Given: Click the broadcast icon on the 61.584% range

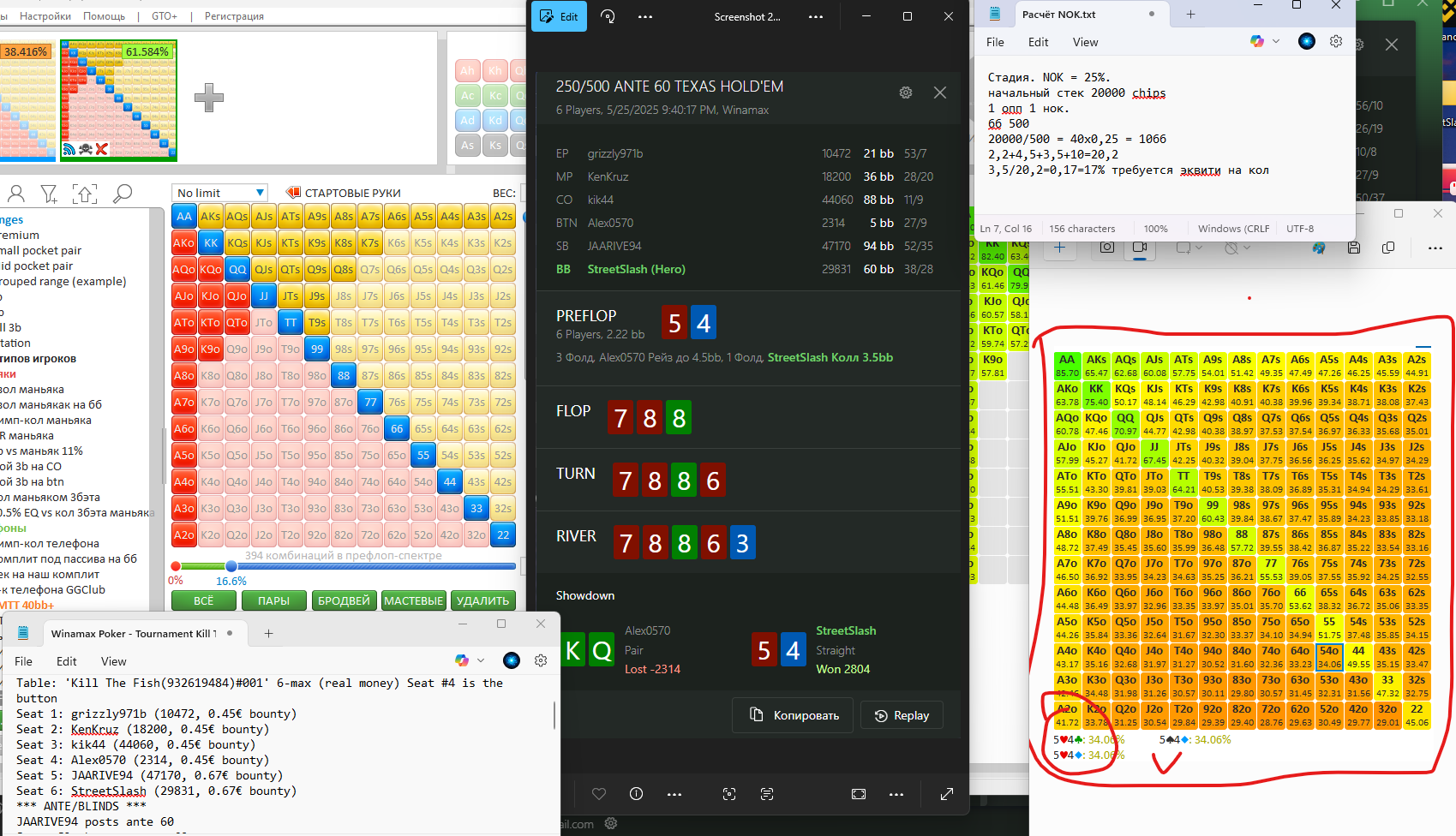Looking at the screenshot, I should 69,149.
